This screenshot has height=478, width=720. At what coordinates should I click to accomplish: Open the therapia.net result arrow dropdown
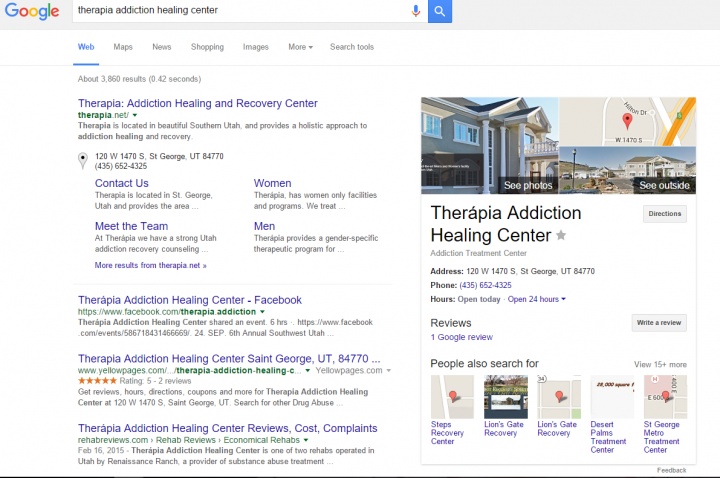click(x=135, y=115)
